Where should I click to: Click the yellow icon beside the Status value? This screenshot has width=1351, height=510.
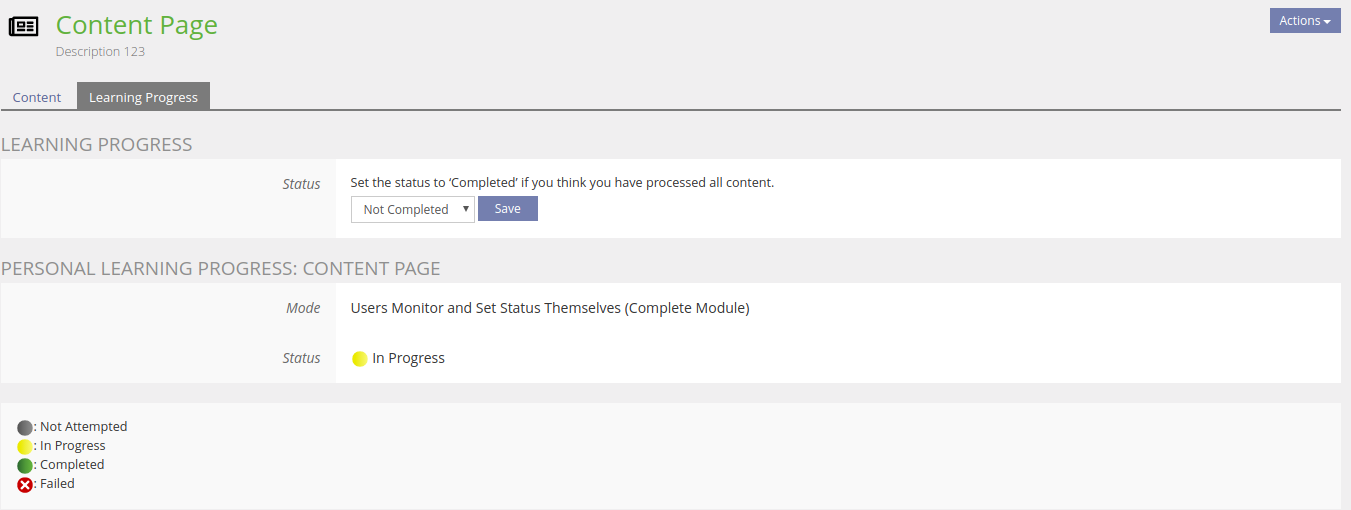(360, 359)
